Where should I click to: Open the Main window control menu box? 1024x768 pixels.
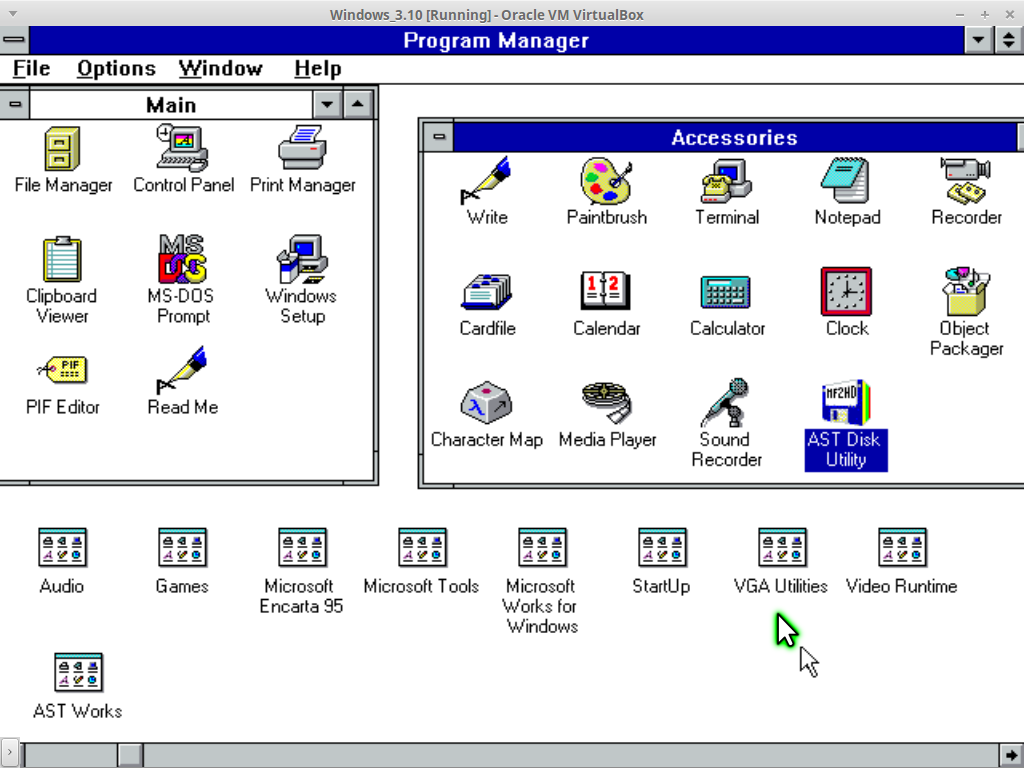tap(15, 105)
